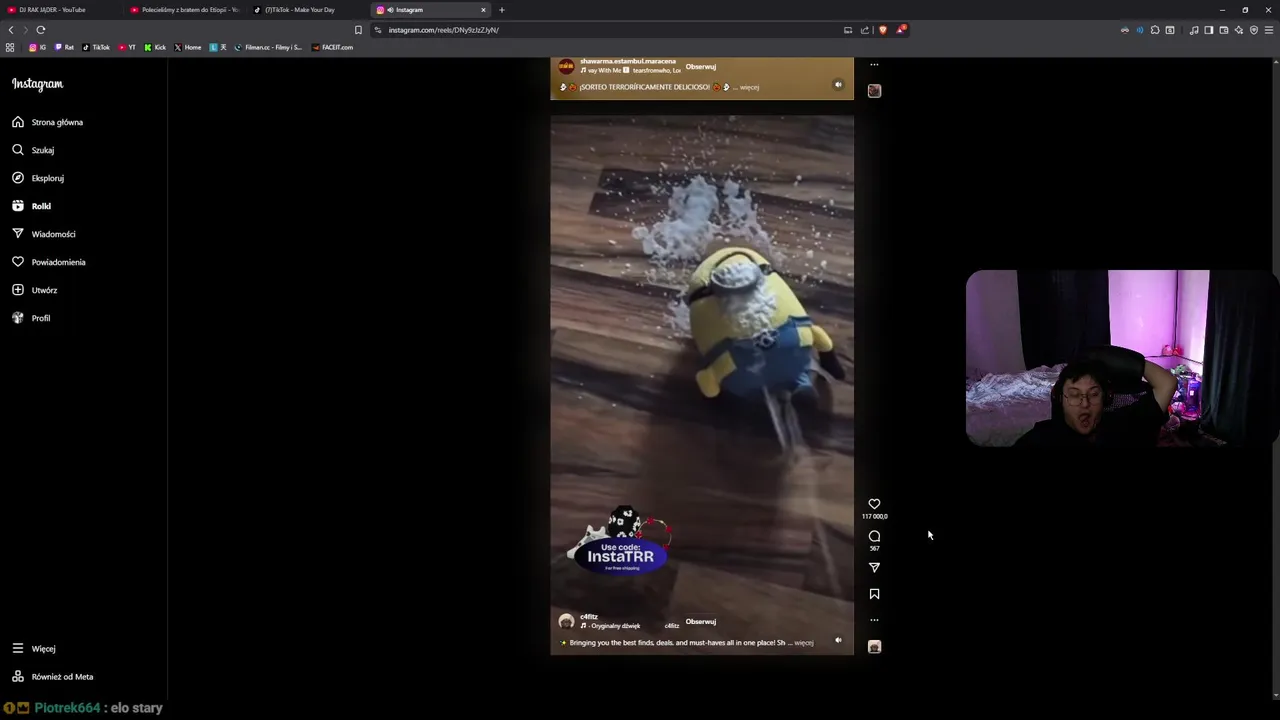Click the Instagram logo

click(37, 84)
